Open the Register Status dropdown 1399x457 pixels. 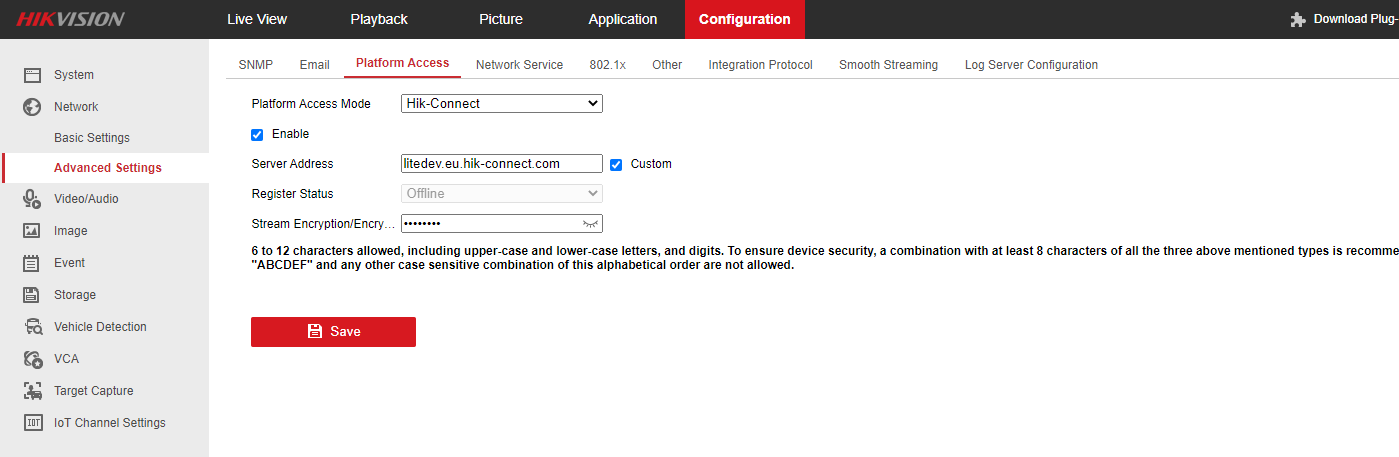pyautogui.click(x=501, y=194)
